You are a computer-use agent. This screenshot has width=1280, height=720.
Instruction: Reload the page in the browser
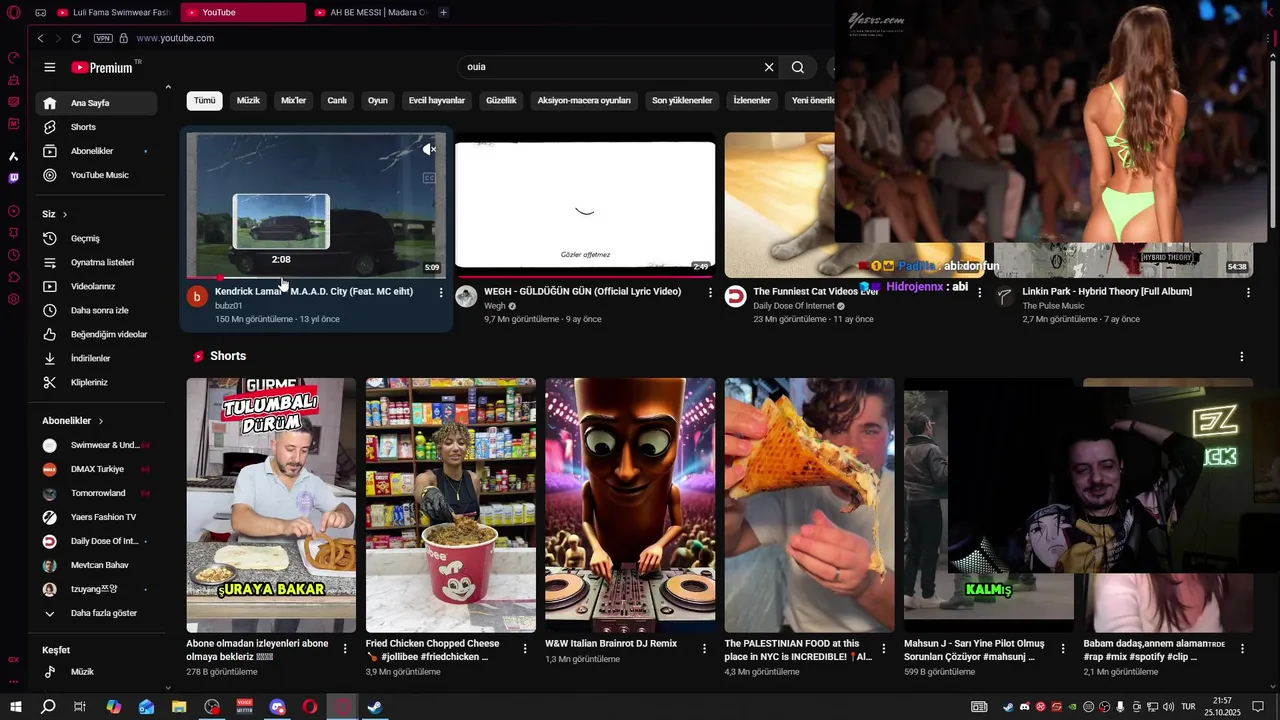[x=76, y=38]
